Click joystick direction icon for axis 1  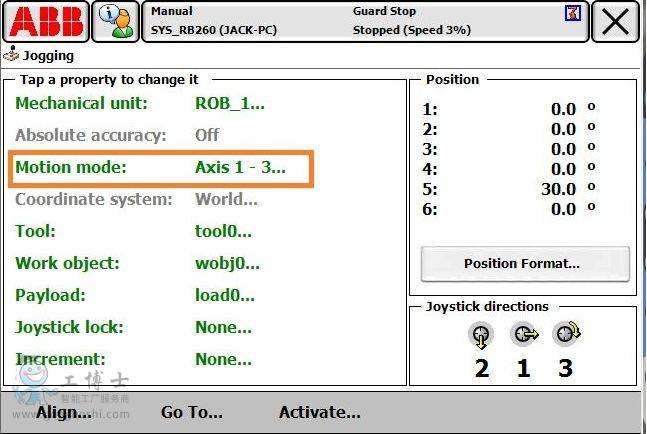[x=523, y=336]
